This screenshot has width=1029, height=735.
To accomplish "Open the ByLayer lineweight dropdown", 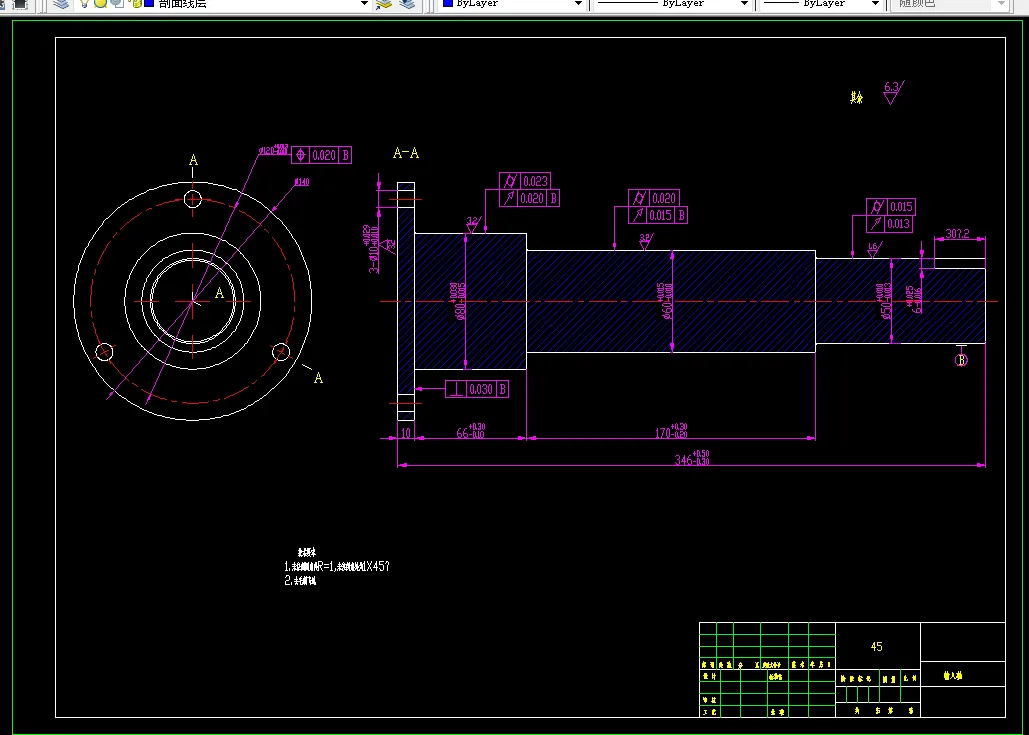I will tap(875, 3).
